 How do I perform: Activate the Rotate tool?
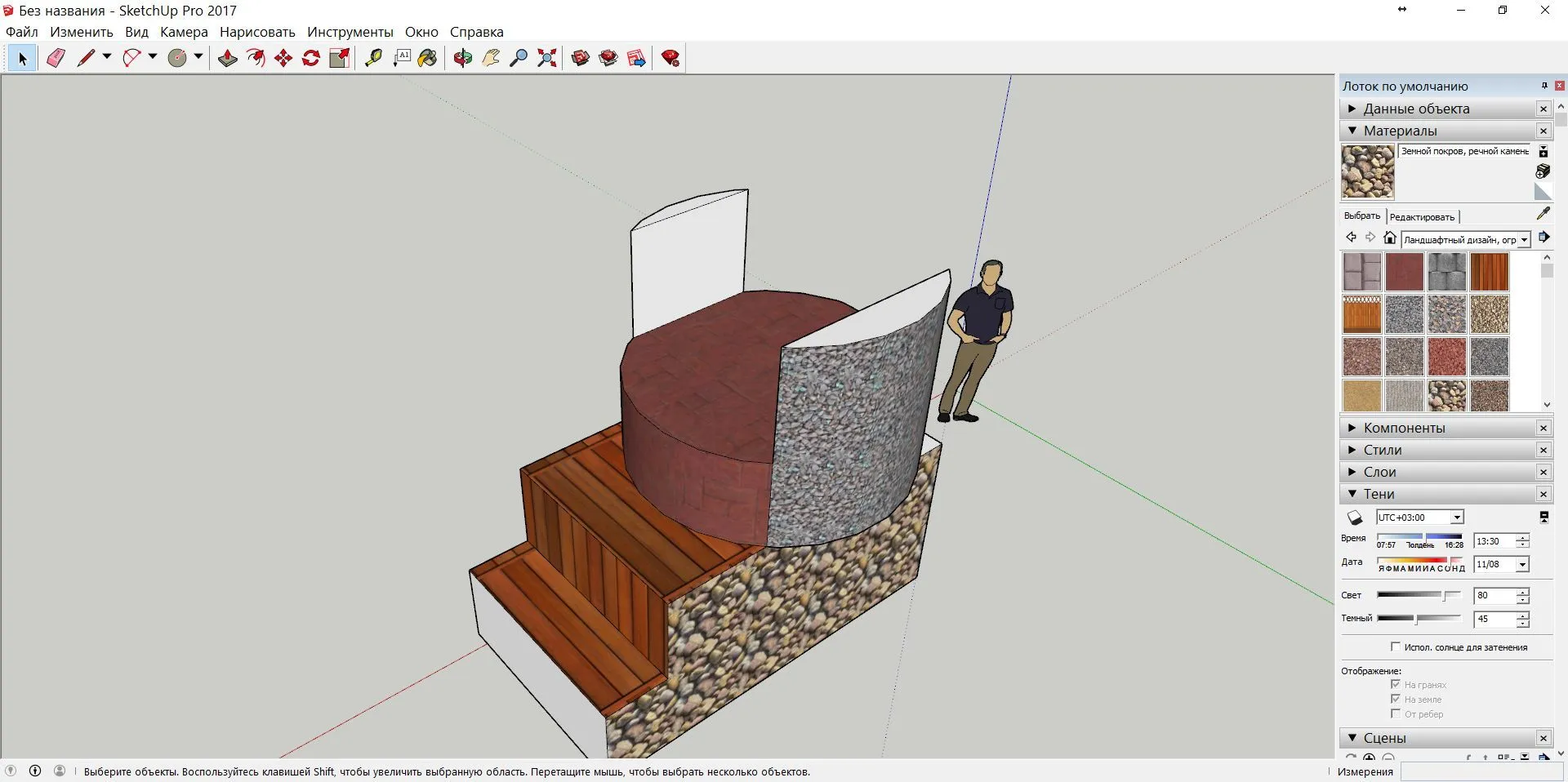coord(311,58)
